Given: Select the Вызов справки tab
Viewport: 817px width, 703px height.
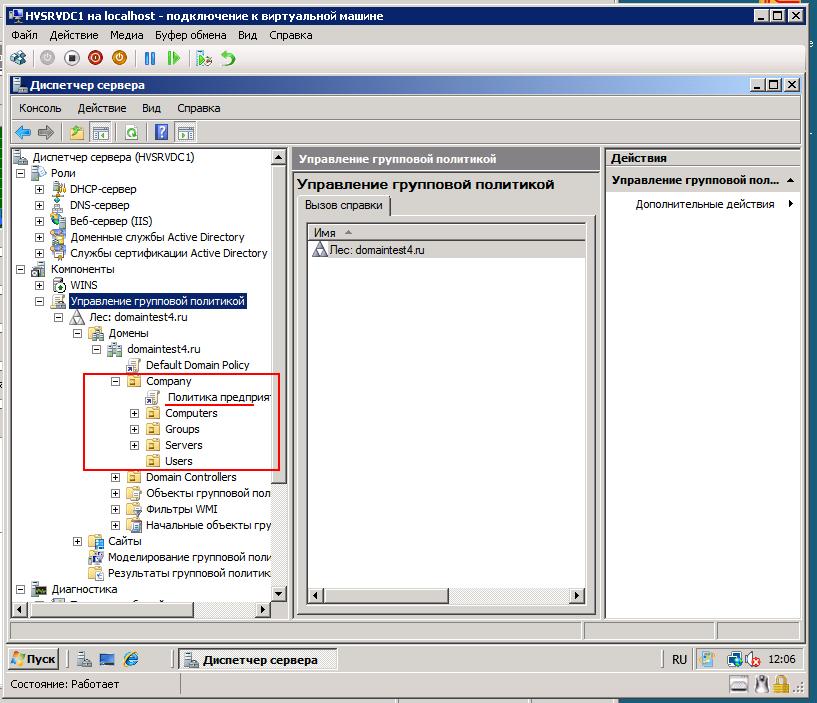Looking at the screenshot, I should tap(344, 205).
